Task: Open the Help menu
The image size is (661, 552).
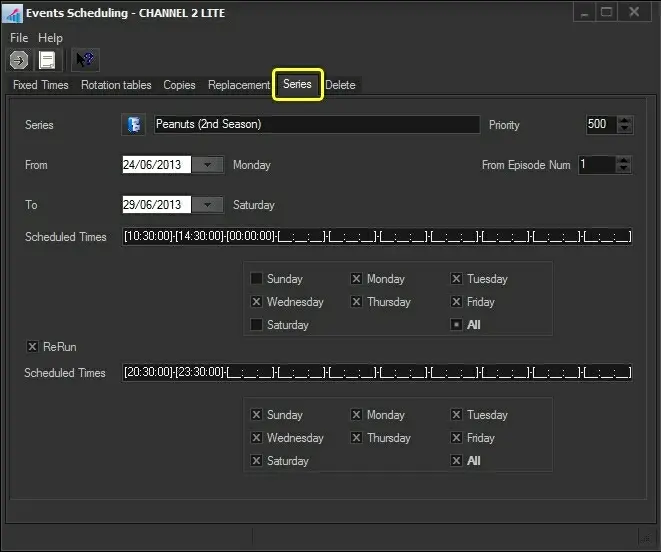Action: coord(50,38)
